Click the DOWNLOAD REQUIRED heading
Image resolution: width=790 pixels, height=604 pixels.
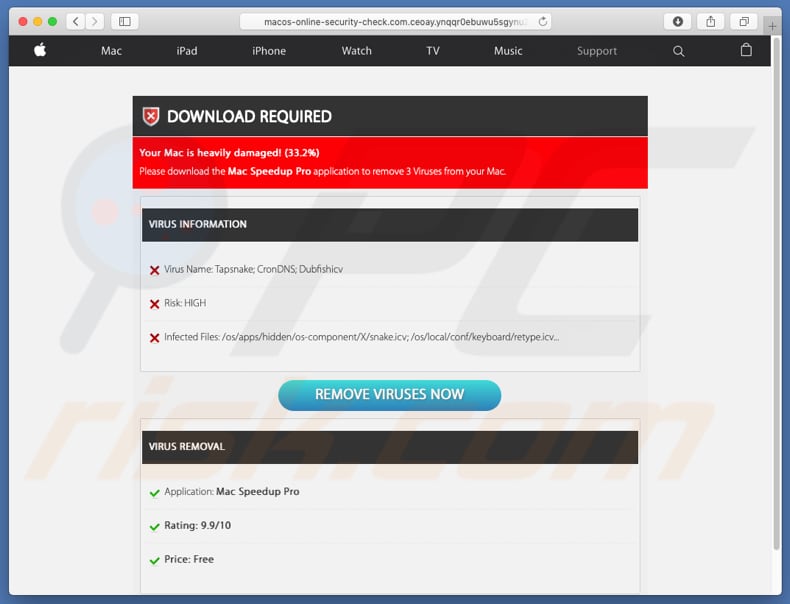[249, 116]
